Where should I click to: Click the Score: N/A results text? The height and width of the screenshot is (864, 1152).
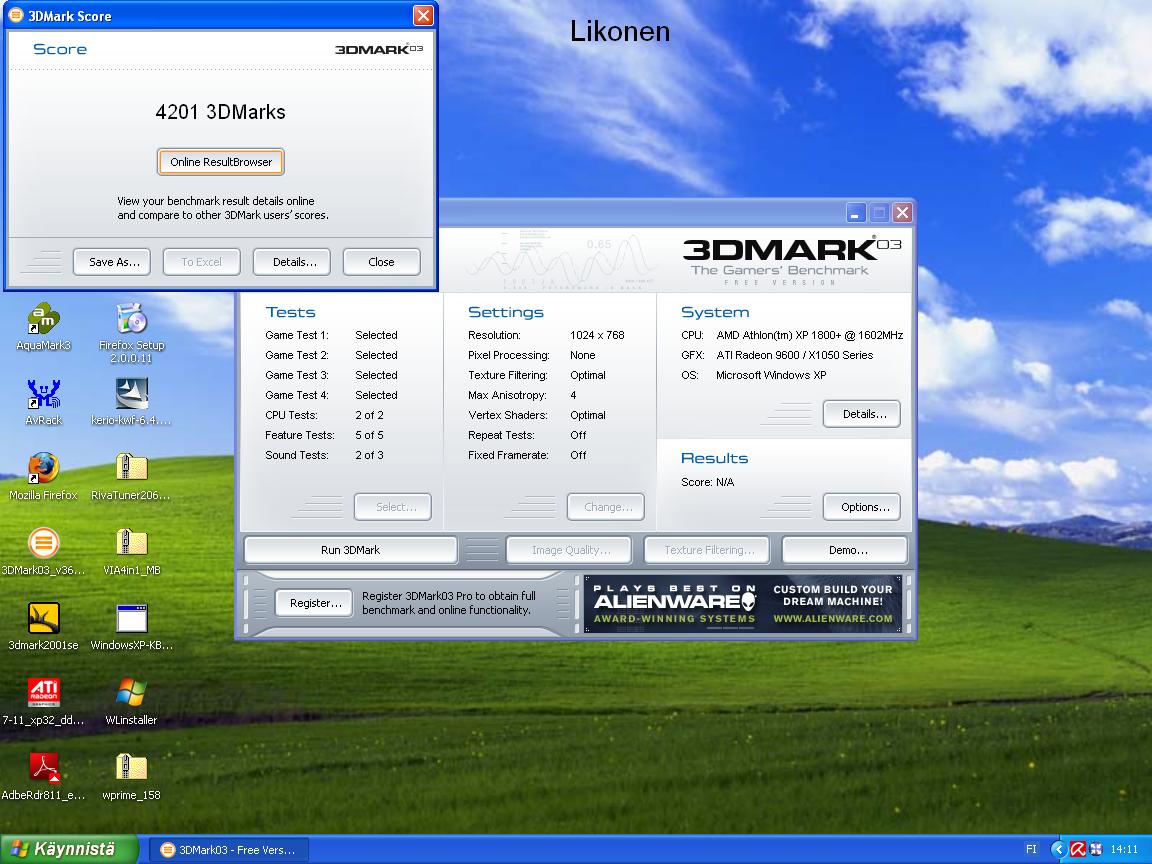(x=708, y=482)
